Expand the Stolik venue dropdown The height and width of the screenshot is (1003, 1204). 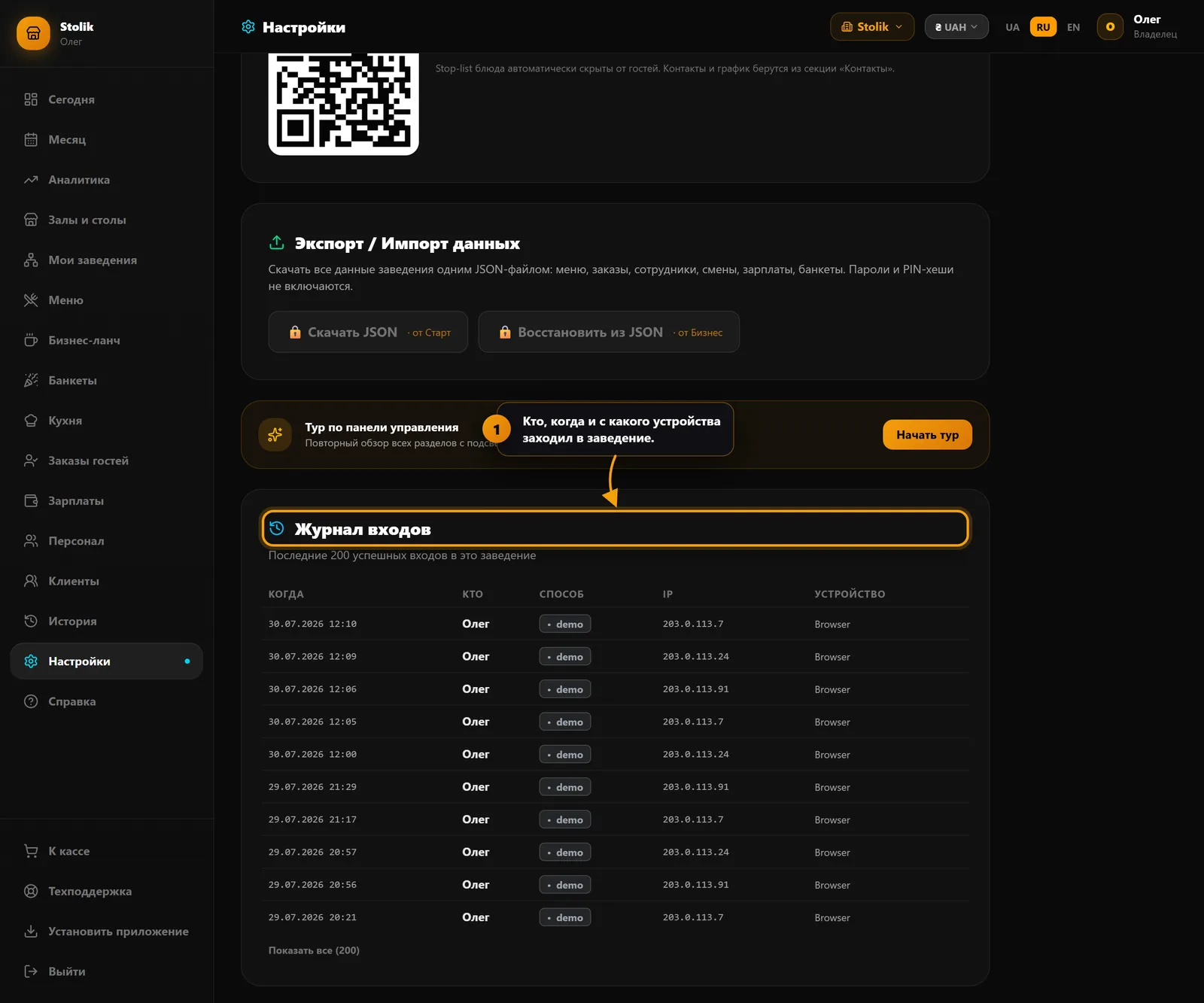pyautogui.click(x=872, y=26)
